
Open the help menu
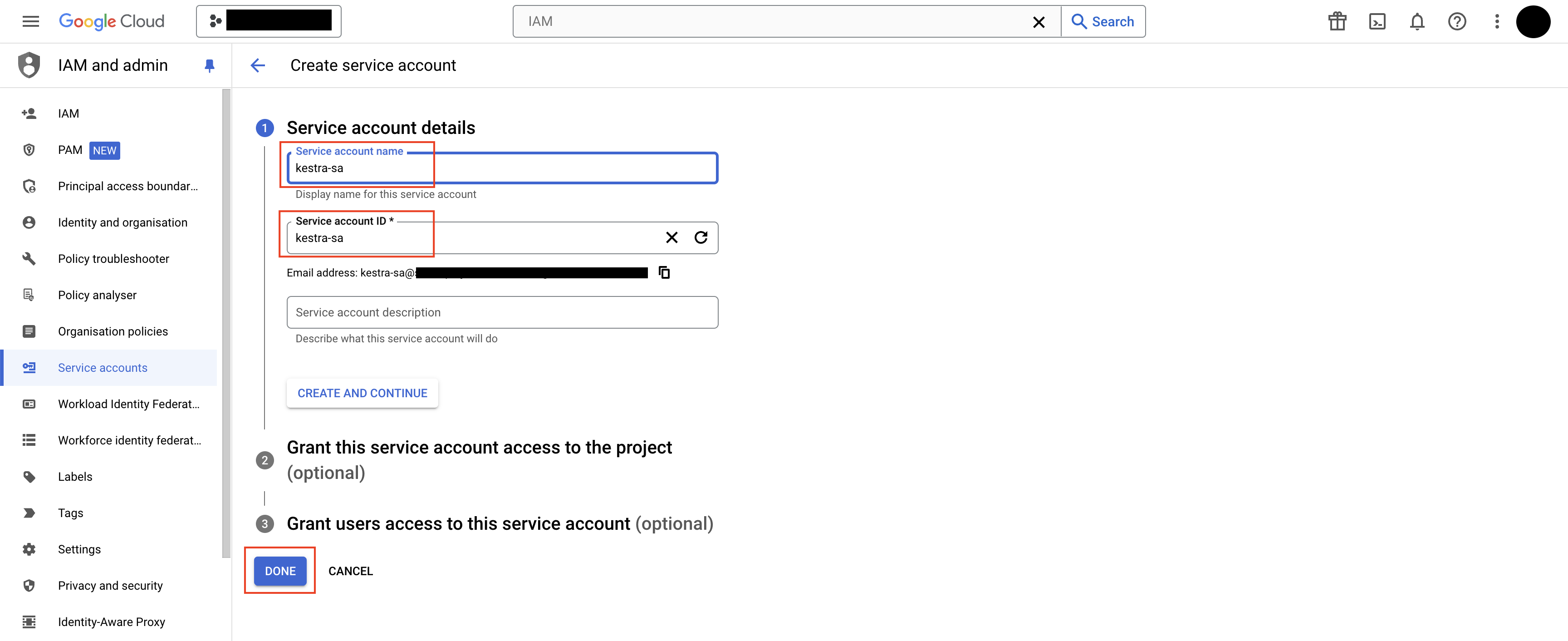[1457, 21]
